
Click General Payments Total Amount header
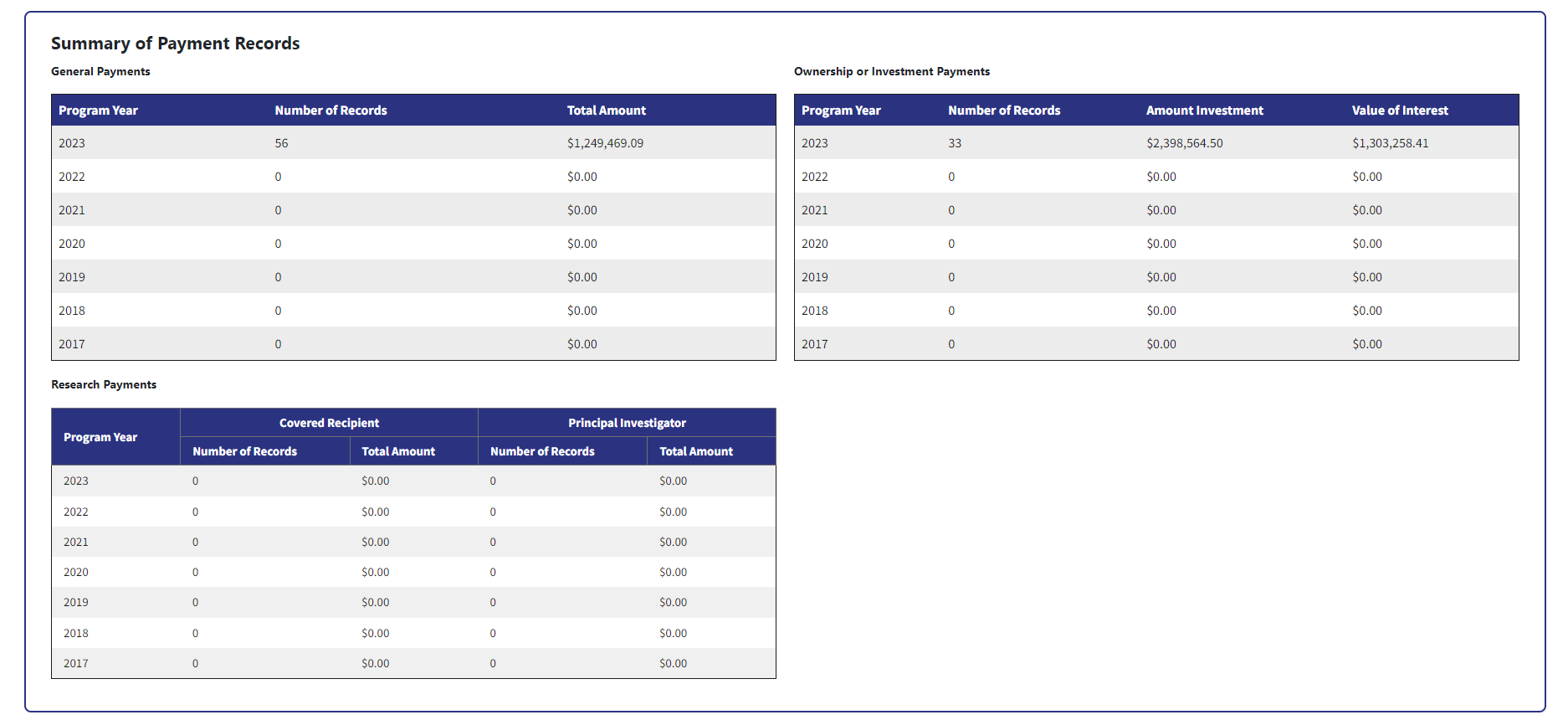606,111
